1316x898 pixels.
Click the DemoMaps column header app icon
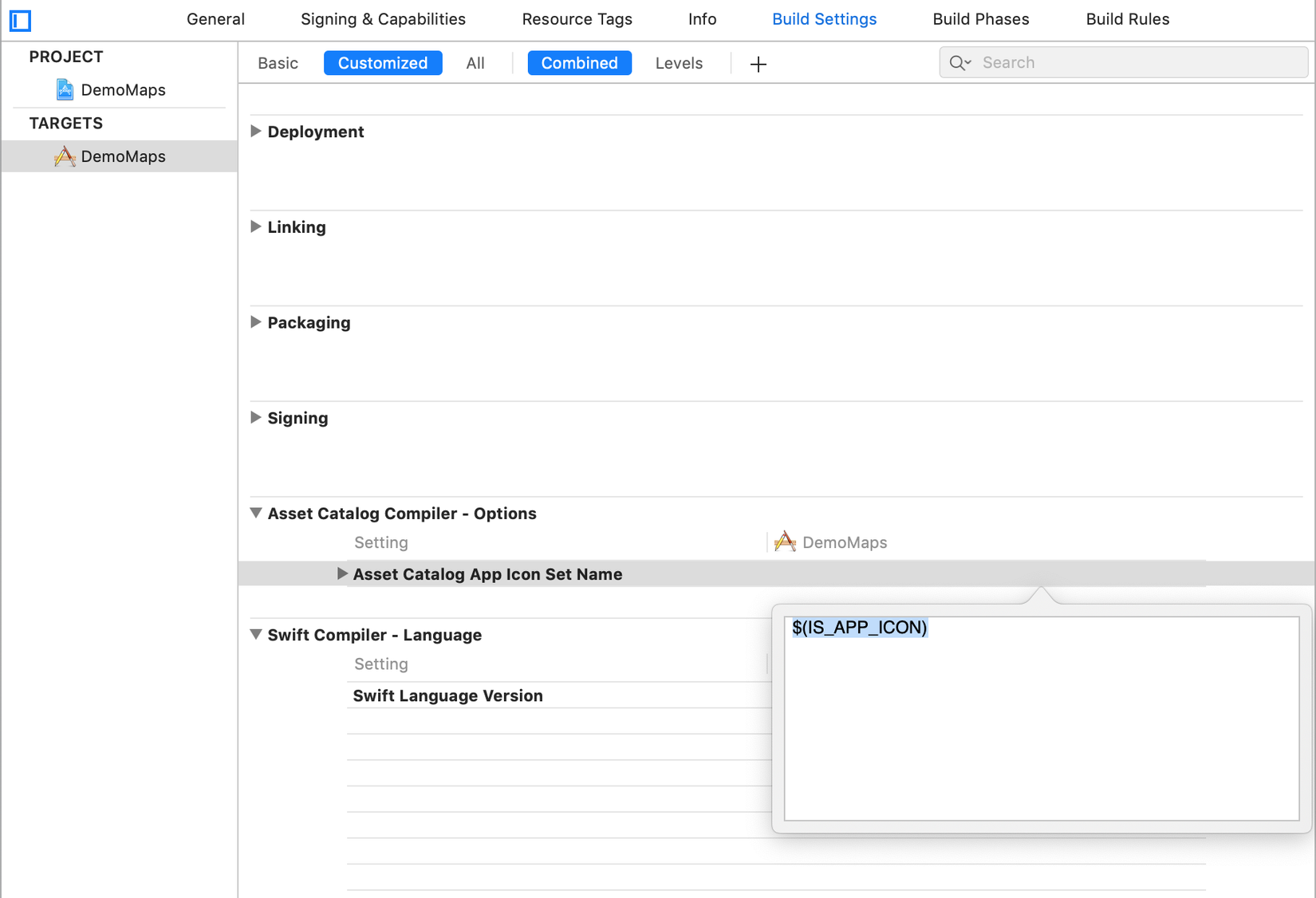[x=786, y=542]
